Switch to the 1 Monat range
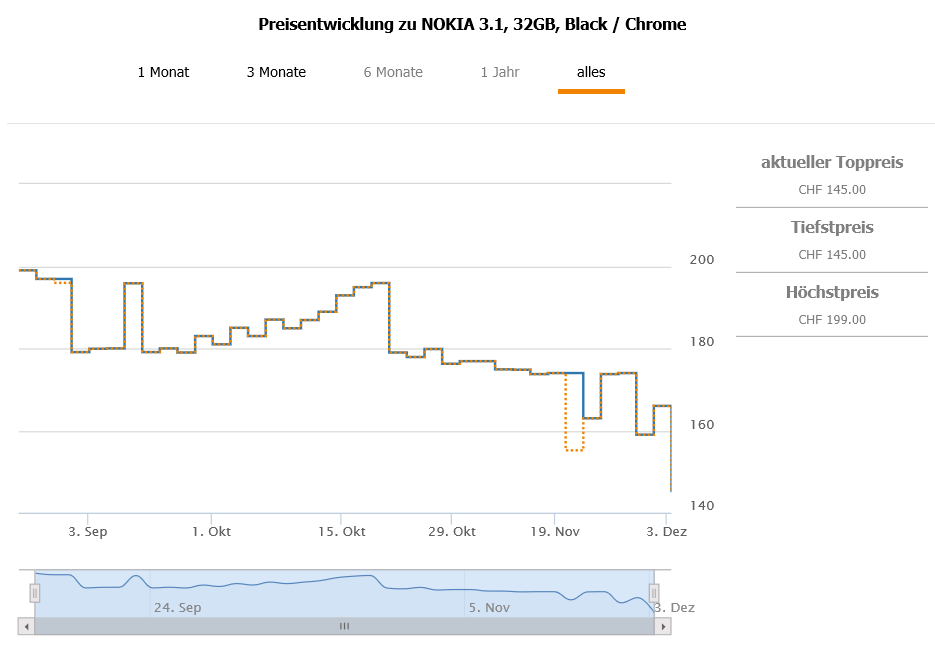This screenshot has width=935, height=648. (163, 72)
